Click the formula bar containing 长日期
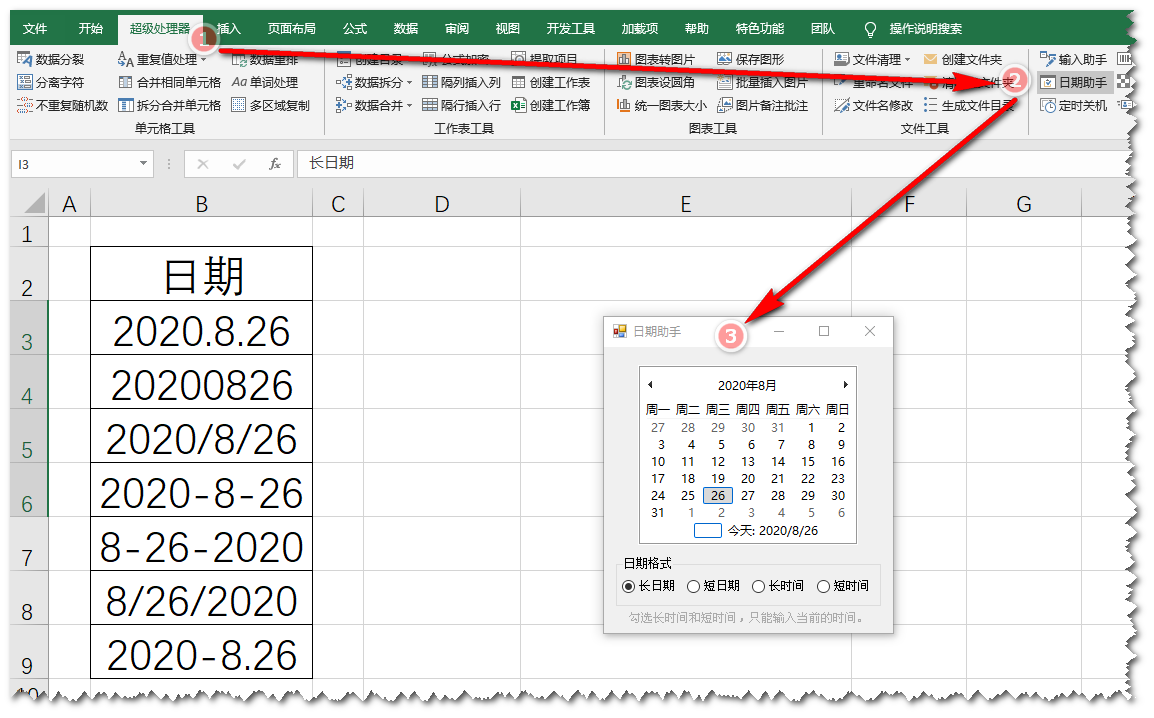 coord(714,163)
